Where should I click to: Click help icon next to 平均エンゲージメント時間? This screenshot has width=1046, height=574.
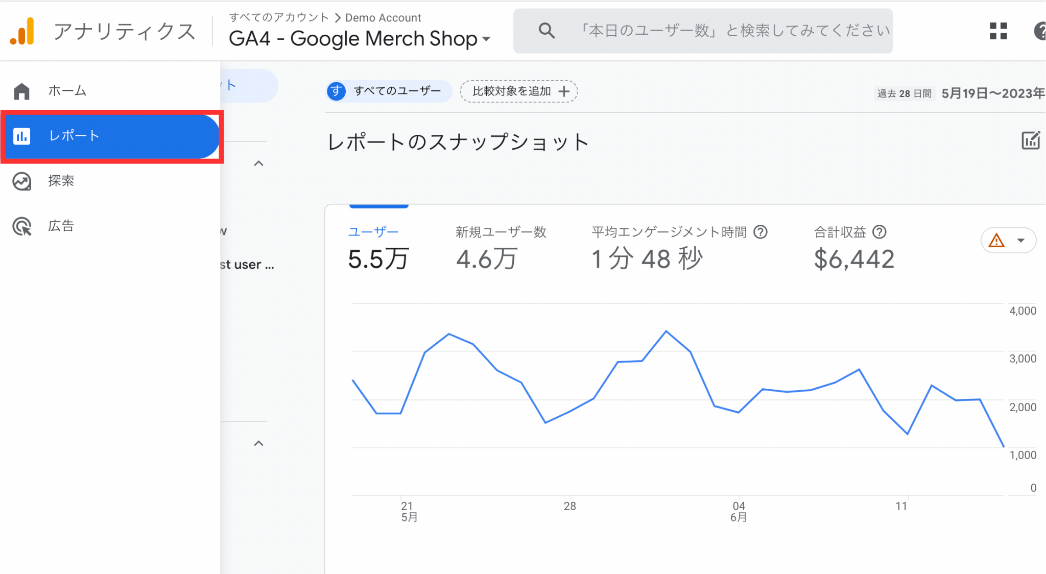pos(760,232)
